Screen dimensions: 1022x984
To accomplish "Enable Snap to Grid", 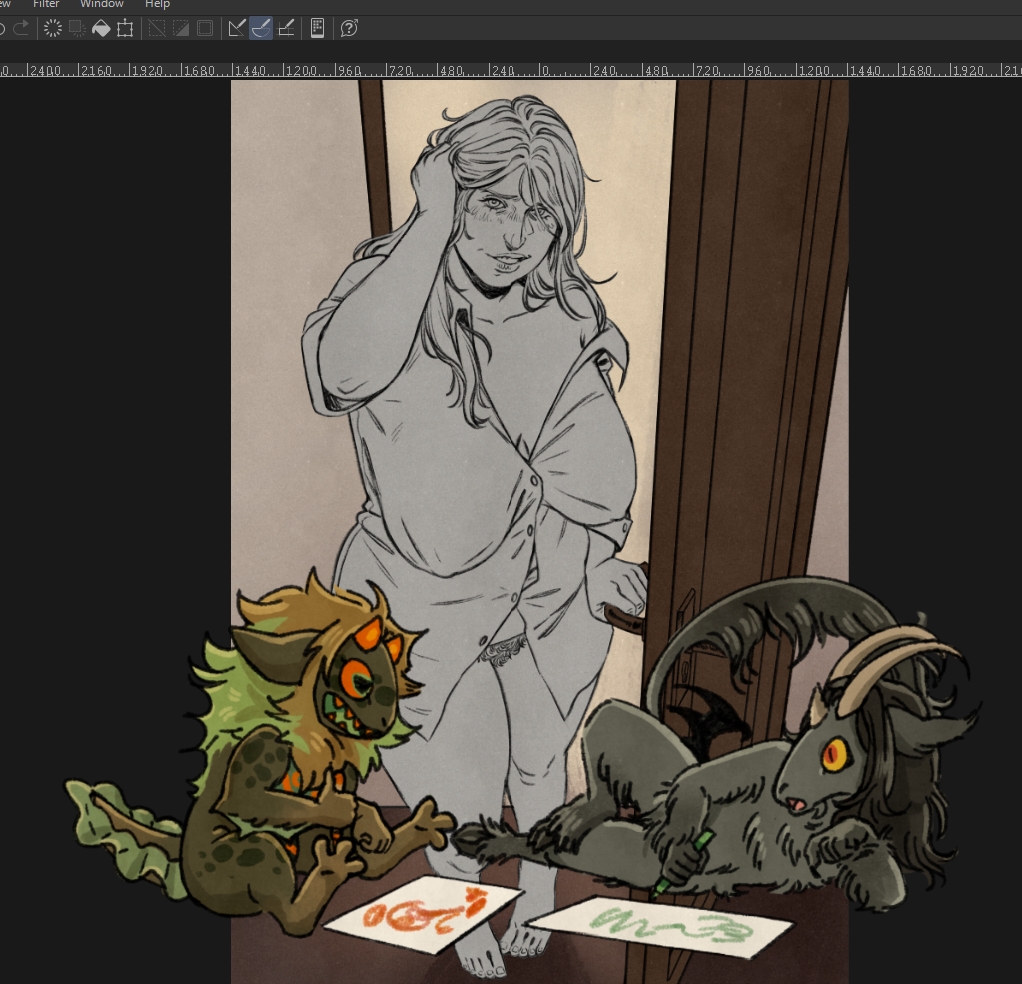I will tap(285, 28).
